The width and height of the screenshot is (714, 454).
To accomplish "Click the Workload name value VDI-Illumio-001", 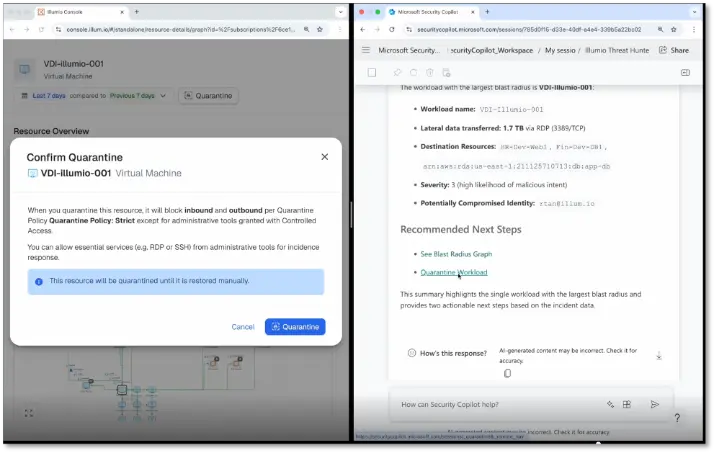I will (x=511, y=109).
